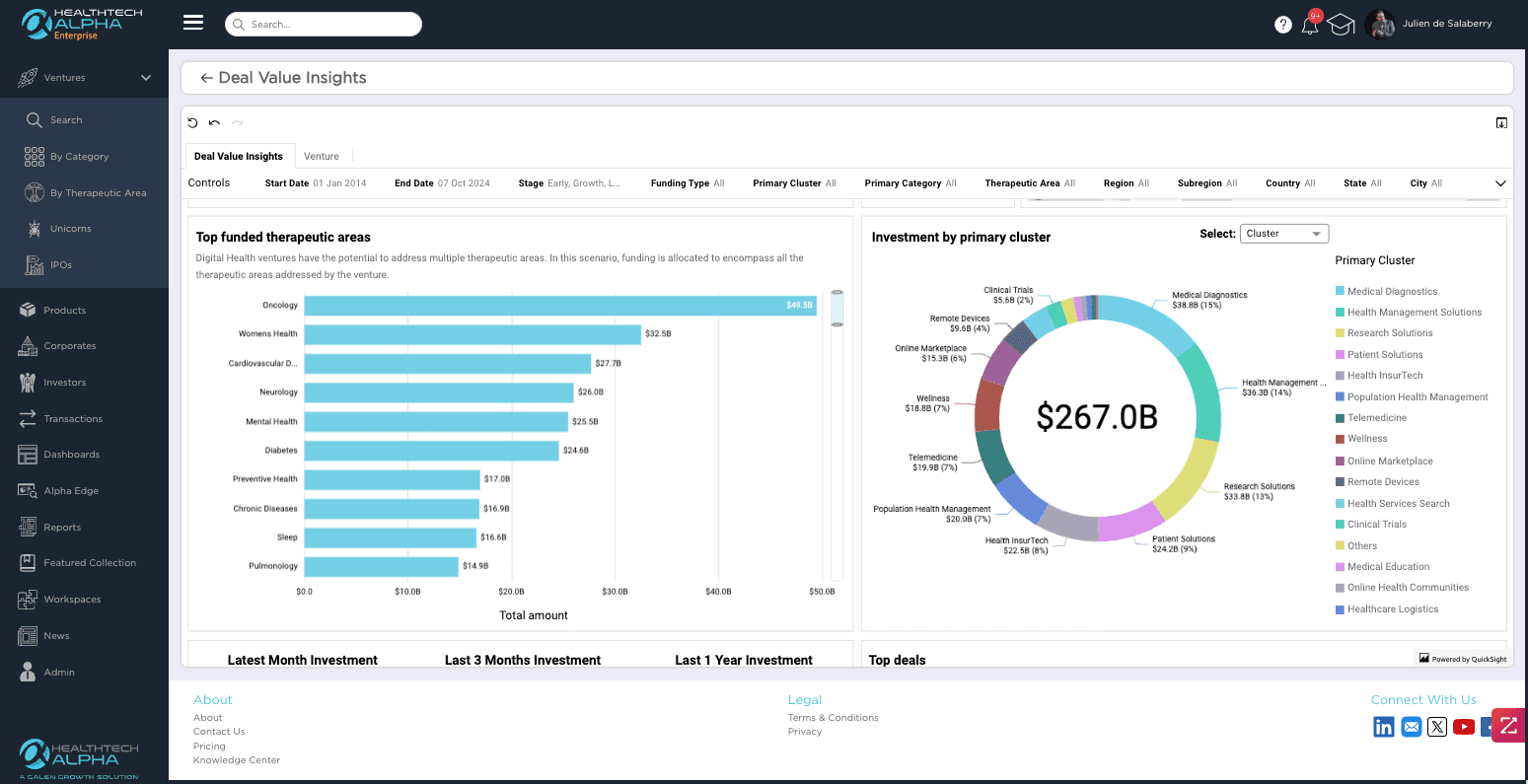This screenshot has height=784, width=1528.
Task: Open the Start Date filter
Action: (x=316, y=183)
